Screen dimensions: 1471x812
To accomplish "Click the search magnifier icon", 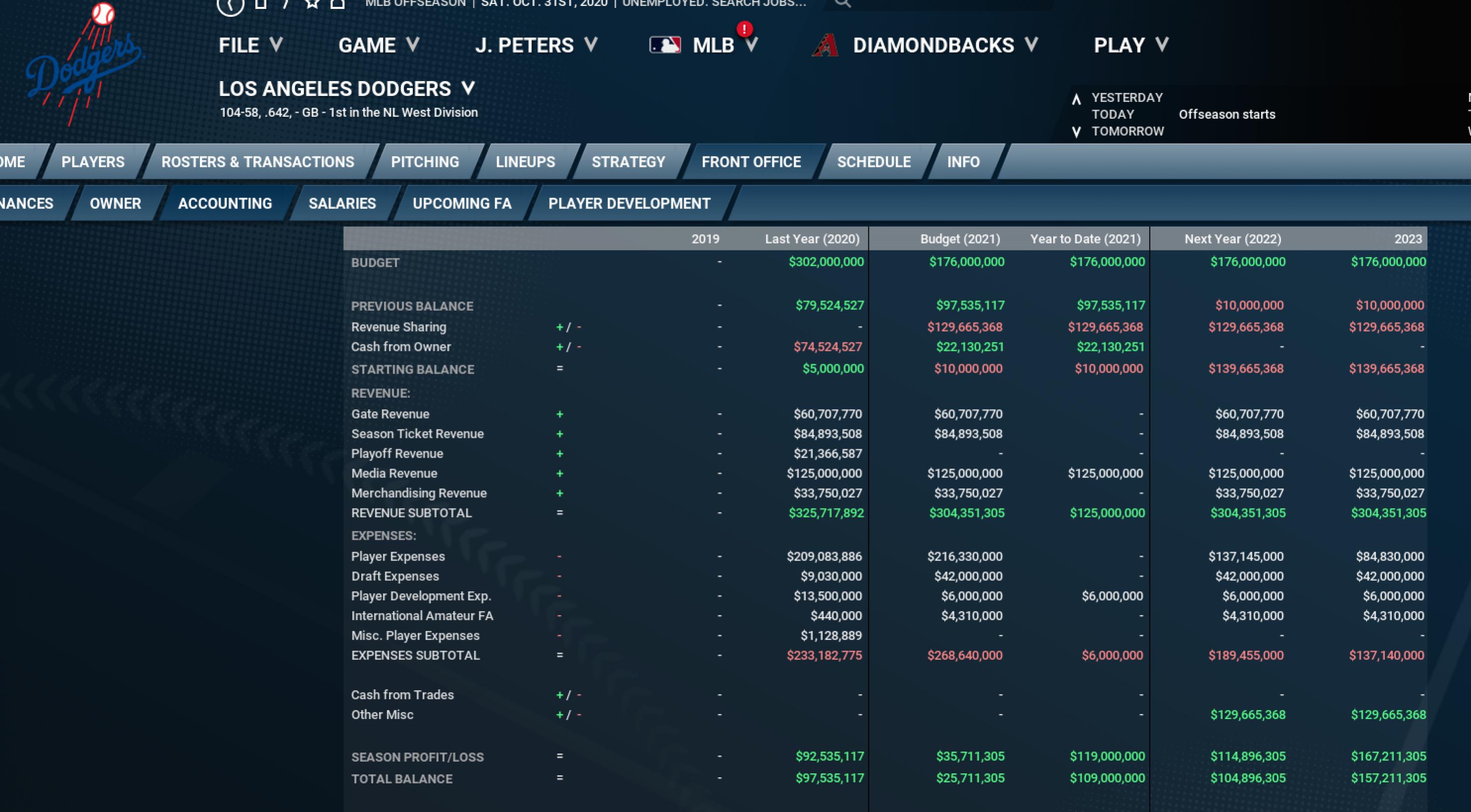I will tap(842, 3).
